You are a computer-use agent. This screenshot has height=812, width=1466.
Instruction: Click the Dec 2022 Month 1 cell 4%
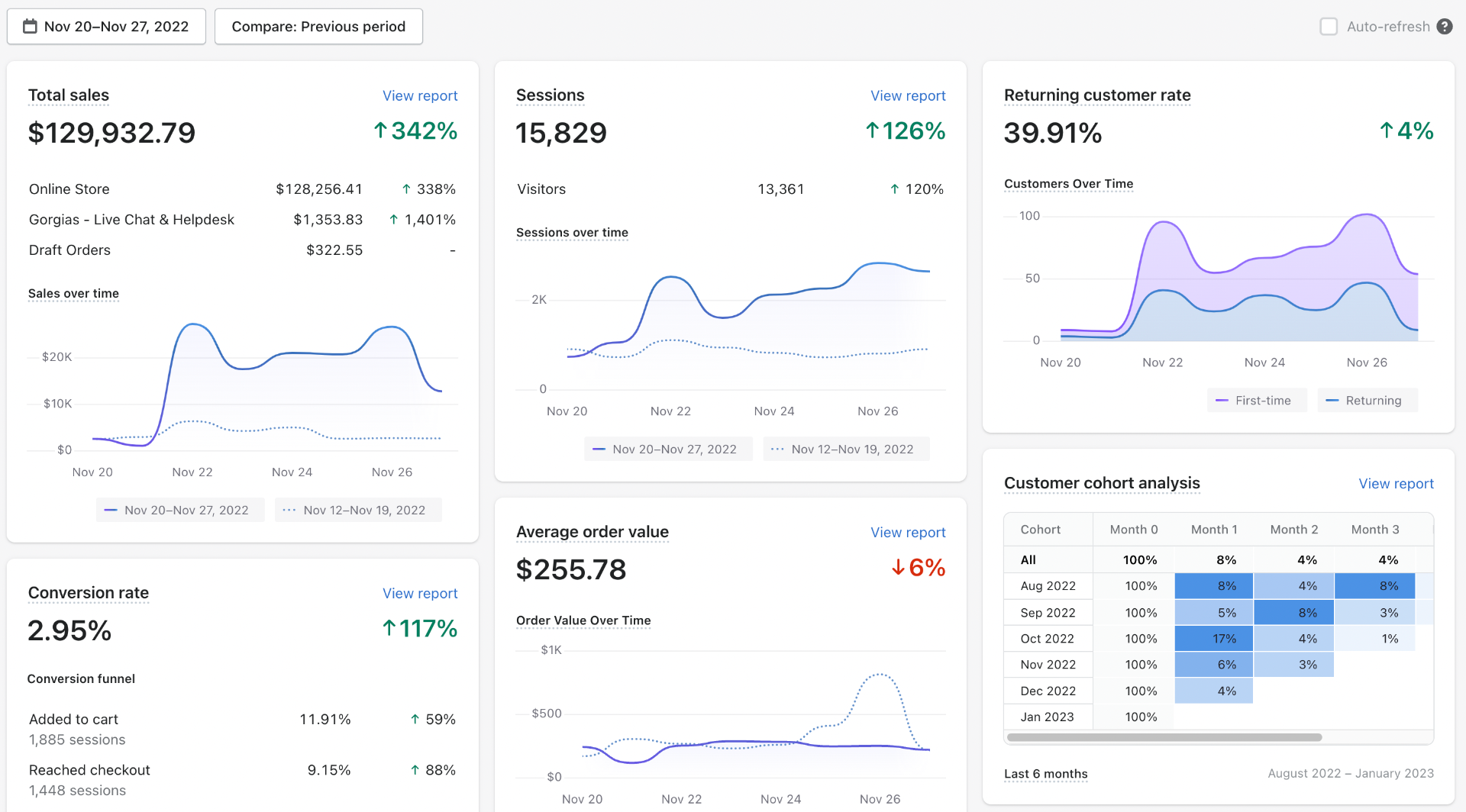tap(1214, 691)
